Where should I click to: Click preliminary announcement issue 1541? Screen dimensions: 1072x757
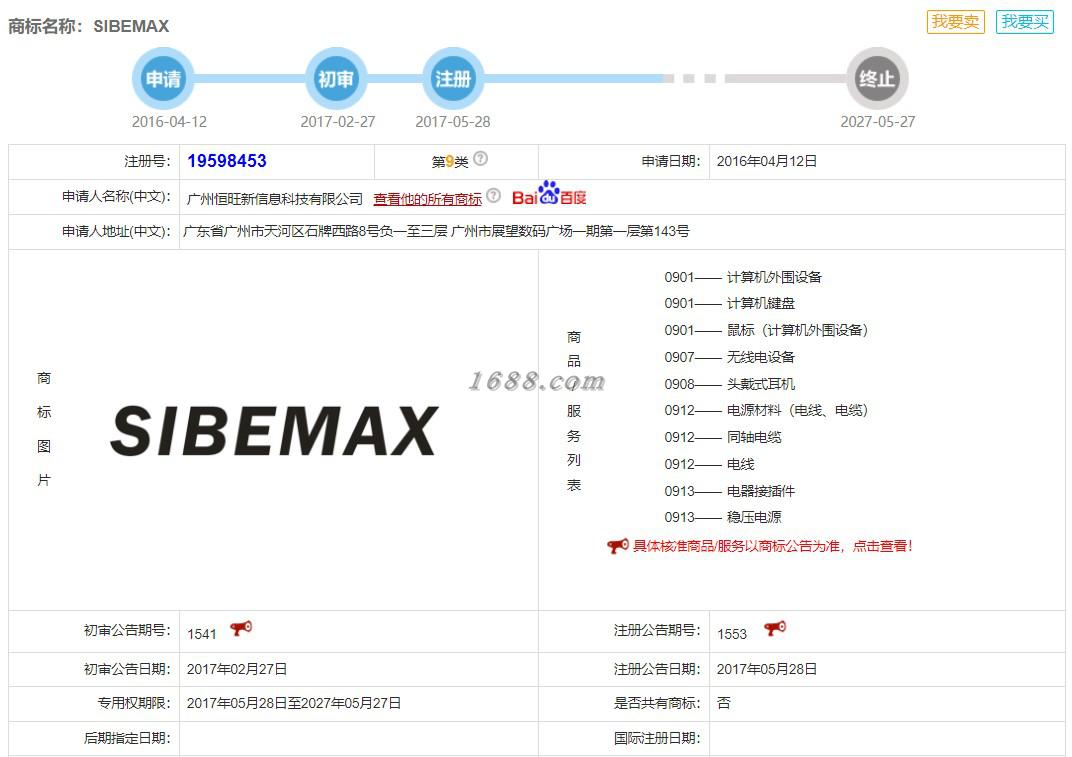(202, 634)
